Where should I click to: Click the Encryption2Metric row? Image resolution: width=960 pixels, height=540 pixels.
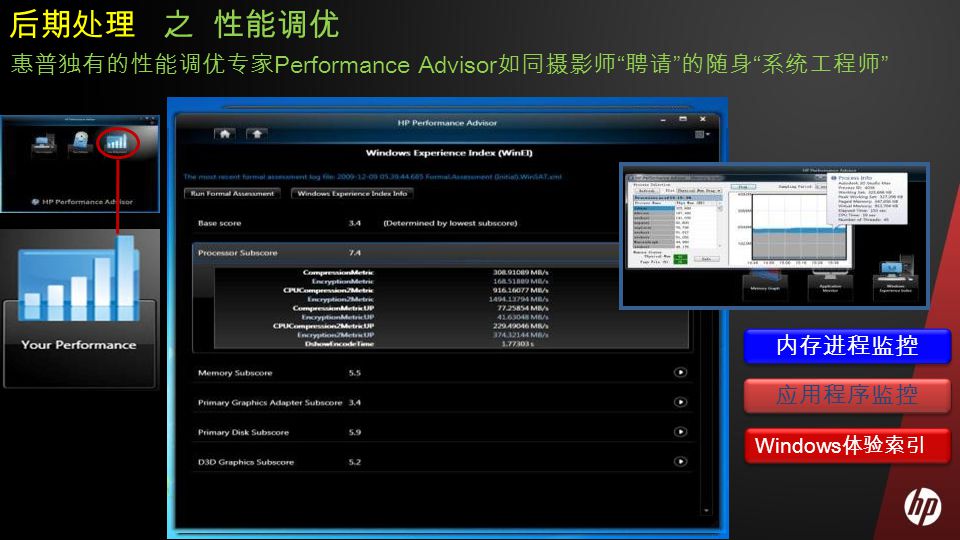coord(426,299)
